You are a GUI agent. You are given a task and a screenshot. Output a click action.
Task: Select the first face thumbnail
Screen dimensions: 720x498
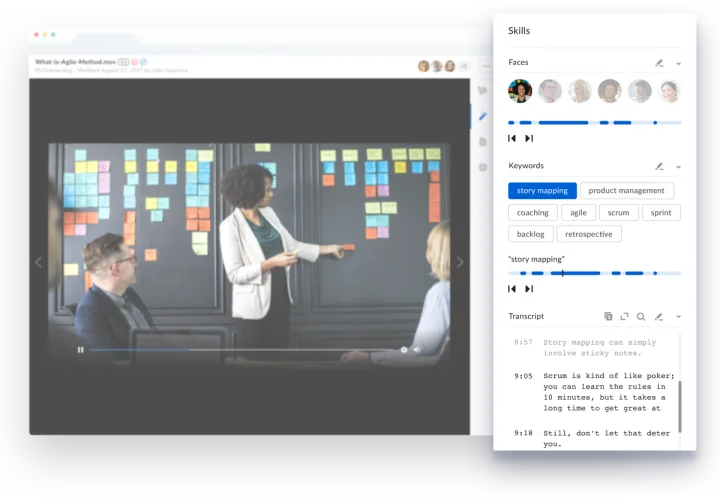520,91
